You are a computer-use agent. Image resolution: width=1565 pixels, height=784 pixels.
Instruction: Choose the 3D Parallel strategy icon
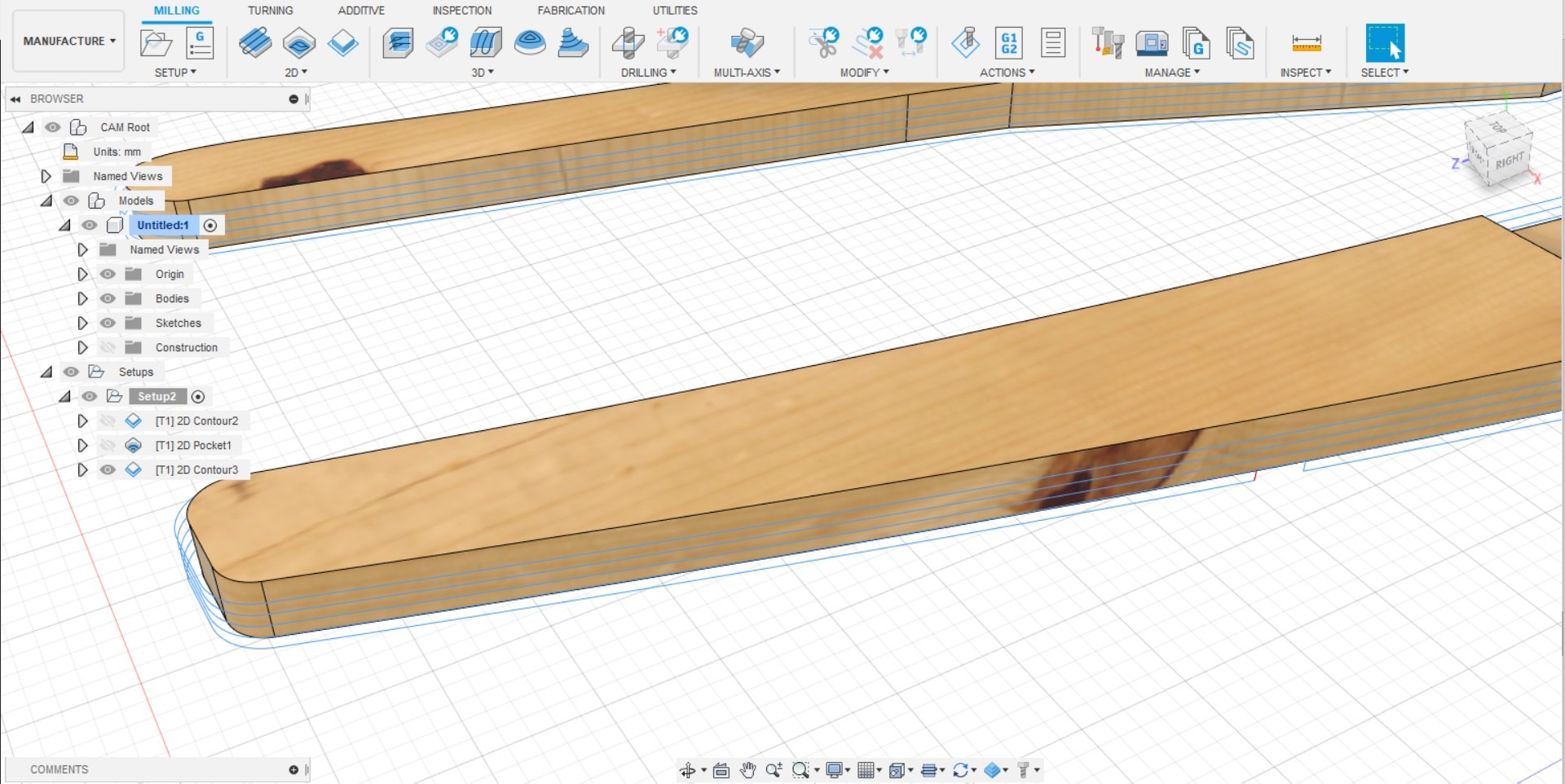click(x=486, y=42)
